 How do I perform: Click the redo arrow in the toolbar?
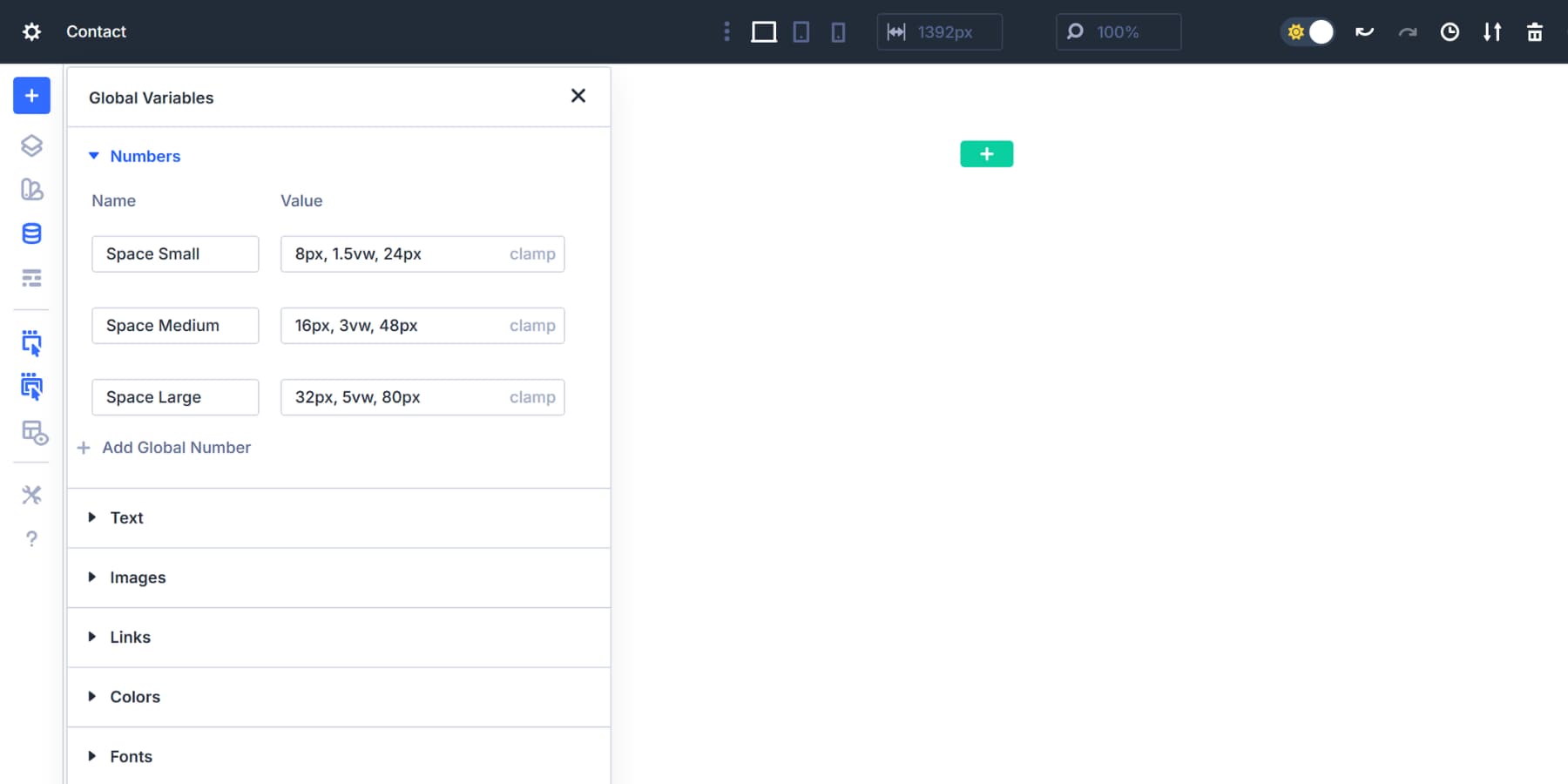[x=1408, y=31]
